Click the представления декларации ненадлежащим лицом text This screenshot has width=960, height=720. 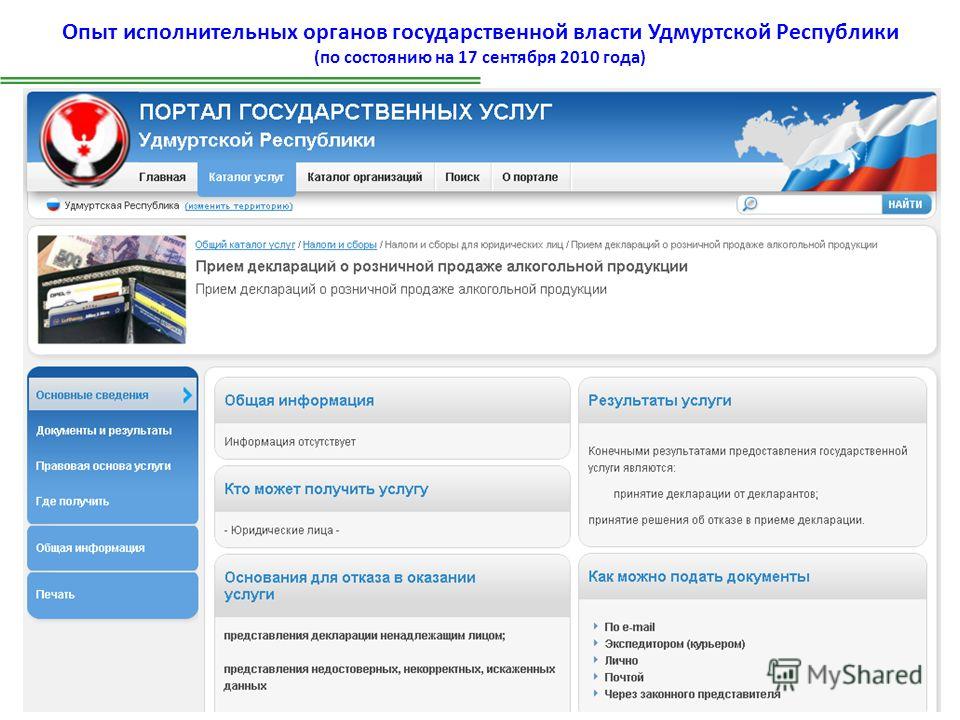click(364, 636)
